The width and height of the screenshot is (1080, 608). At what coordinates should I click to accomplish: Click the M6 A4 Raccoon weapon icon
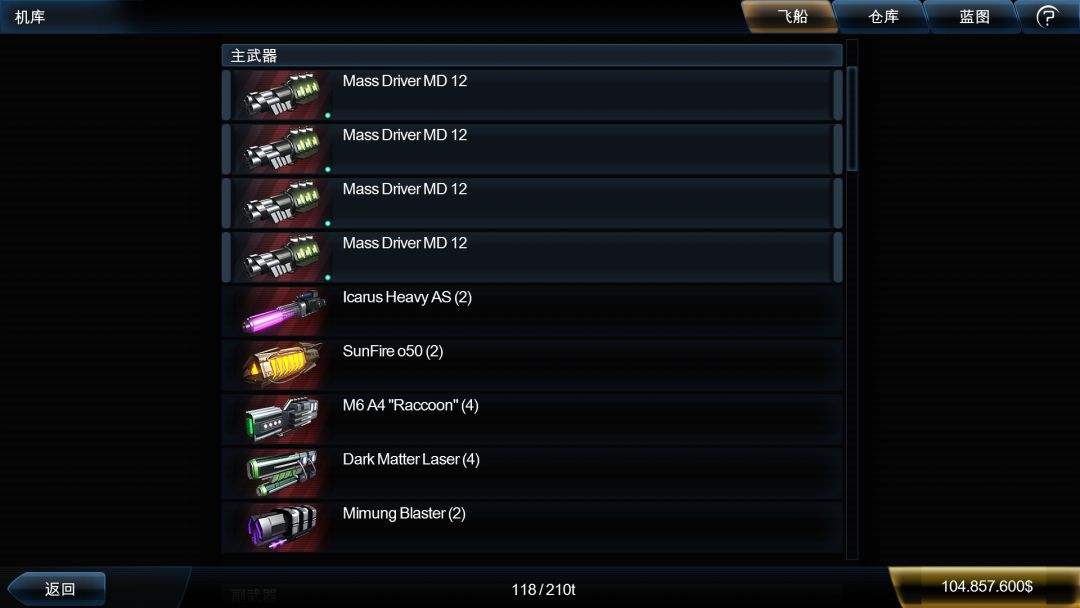(283, 419)
